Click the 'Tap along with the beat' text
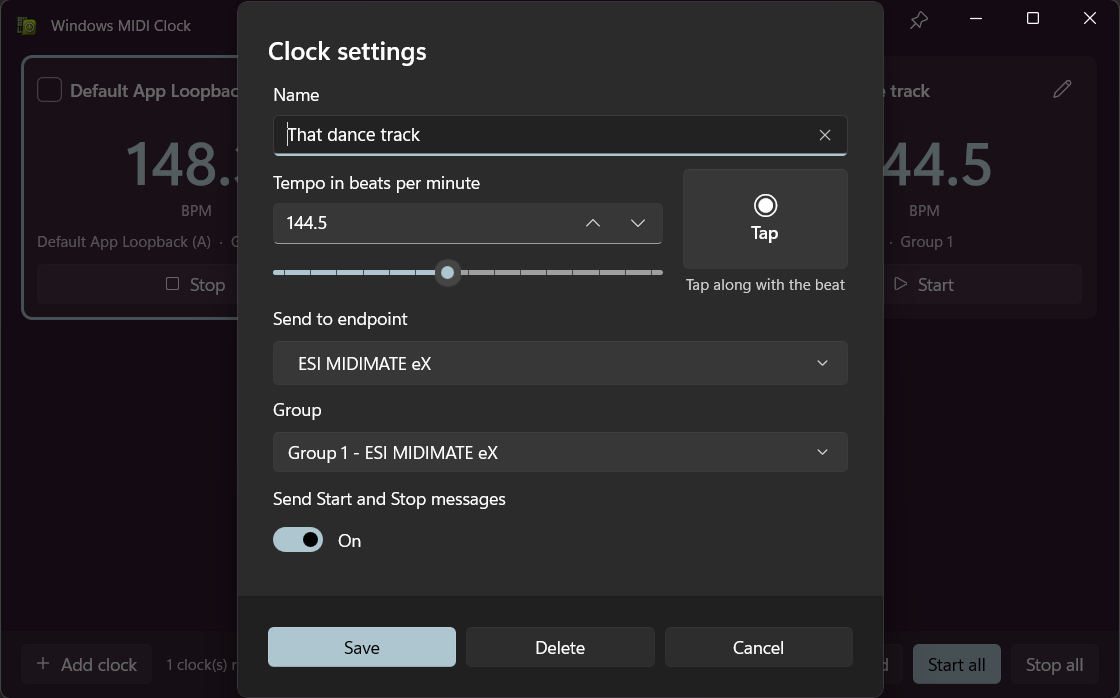The height and width of the screenshot is (698, 1120). [x=765, y=285]
